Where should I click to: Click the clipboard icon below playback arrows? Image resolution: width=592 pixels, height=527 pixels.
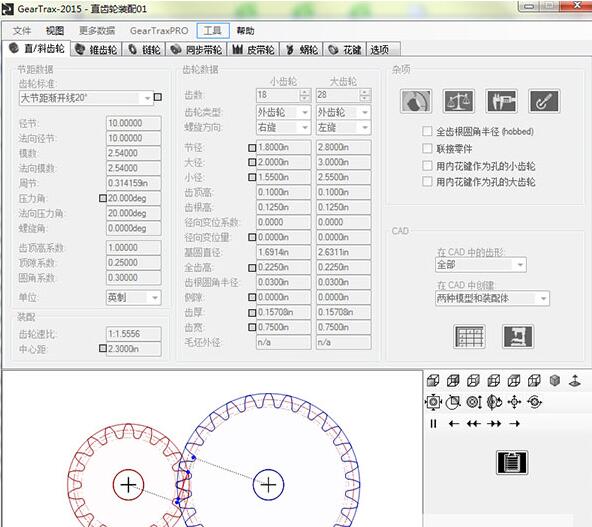pyautogui.click(x=512, y=462)
